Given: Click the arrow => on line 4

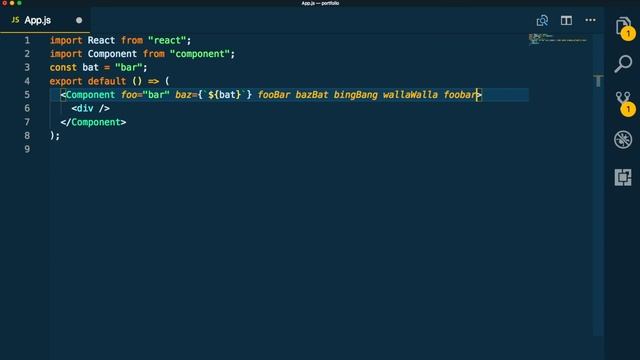Looking at the screenshot, I should tap(153, 81).
